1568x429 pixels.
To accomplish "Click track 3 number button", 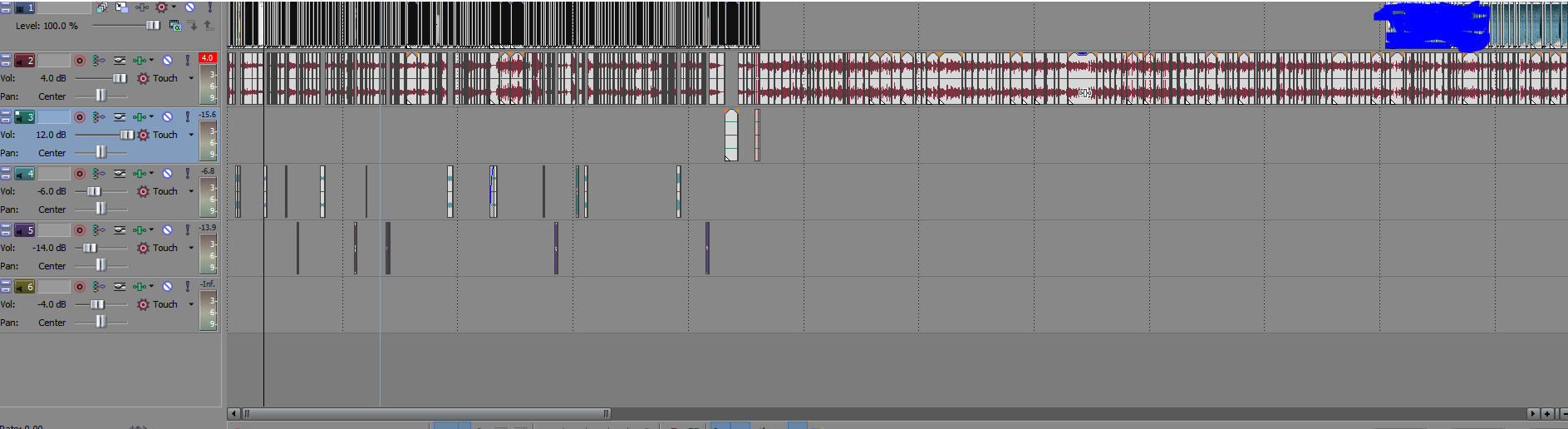I will click(x=25, y=117).
